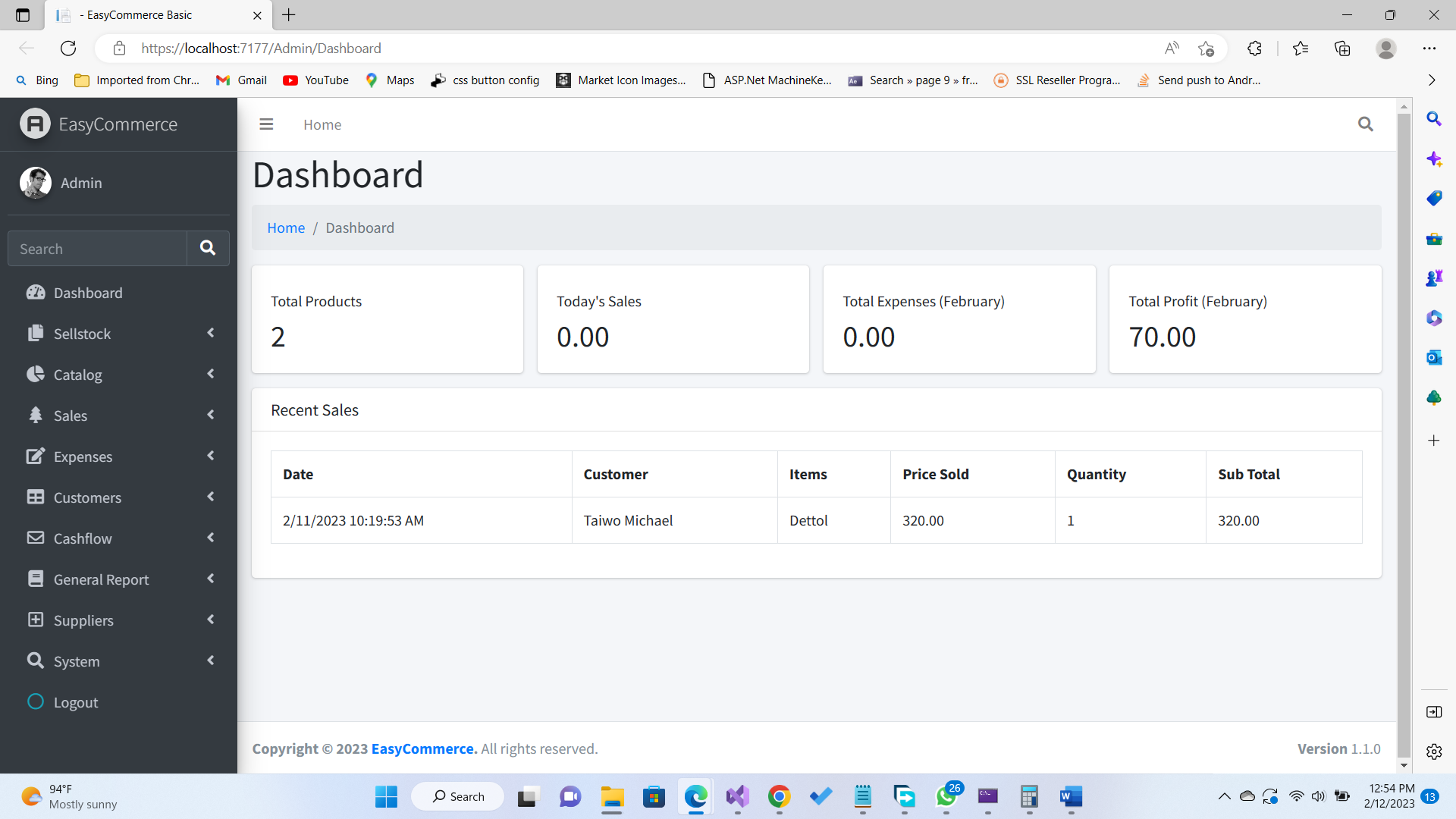Open the Expenses menu item
The height and width of the screenshot is (819, 1456).
pyautogui.click(x=83, y=457)
